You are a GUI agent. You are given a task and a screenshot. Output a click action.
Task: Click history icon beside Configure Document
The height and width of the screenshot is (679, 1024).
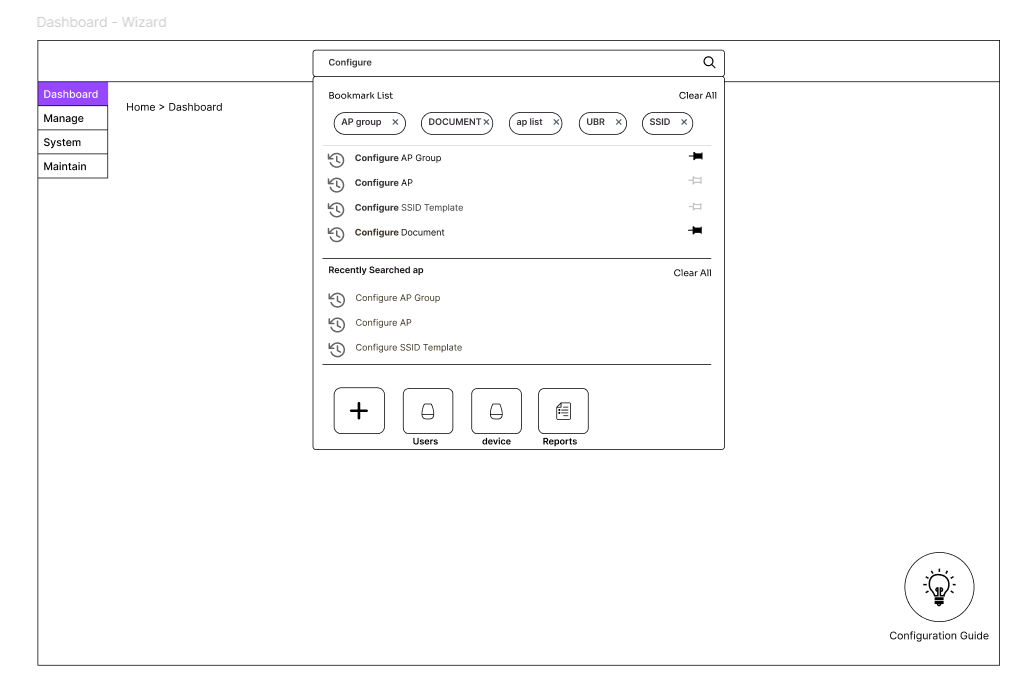pos(336,234)
